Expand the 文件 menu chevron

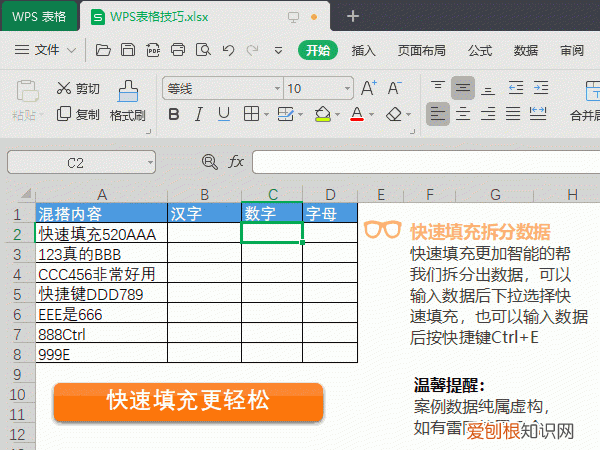[x=71, y=50]
